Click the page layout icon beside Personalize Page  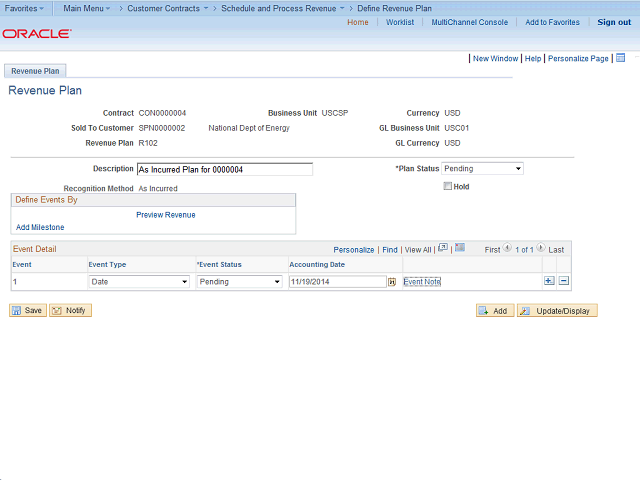pos(620,58)
